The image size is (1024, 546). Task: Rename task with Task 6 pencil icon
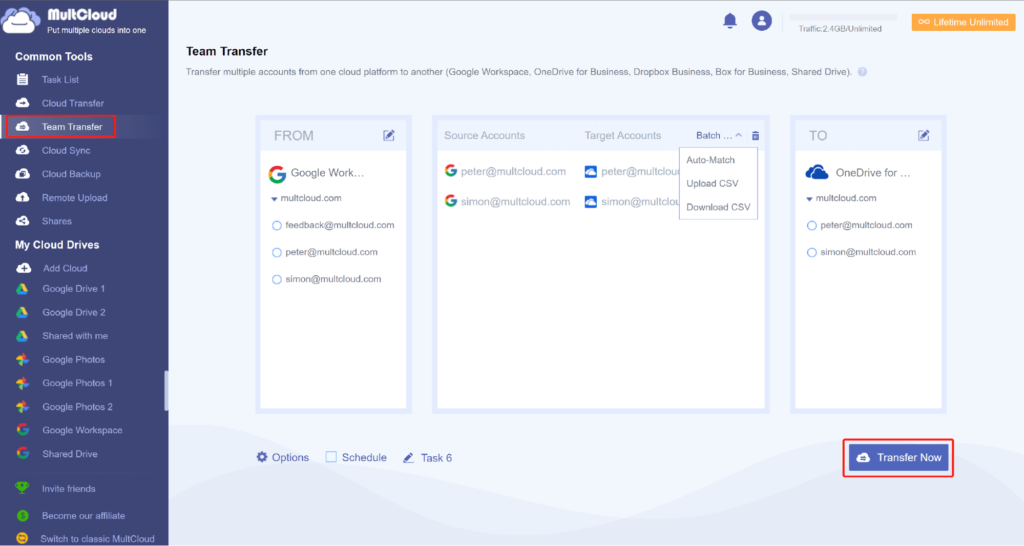pyautogui.click(x=408, y=458)
